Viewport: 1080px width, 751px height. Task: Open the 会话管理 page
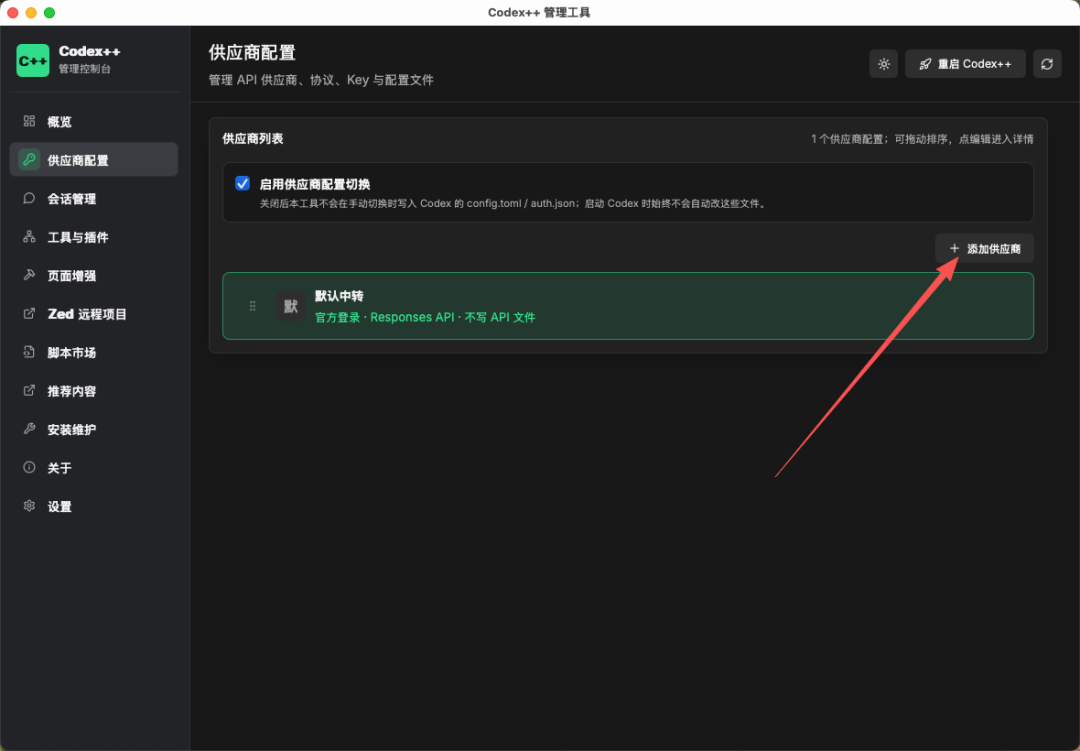click(x=94, y=199)
